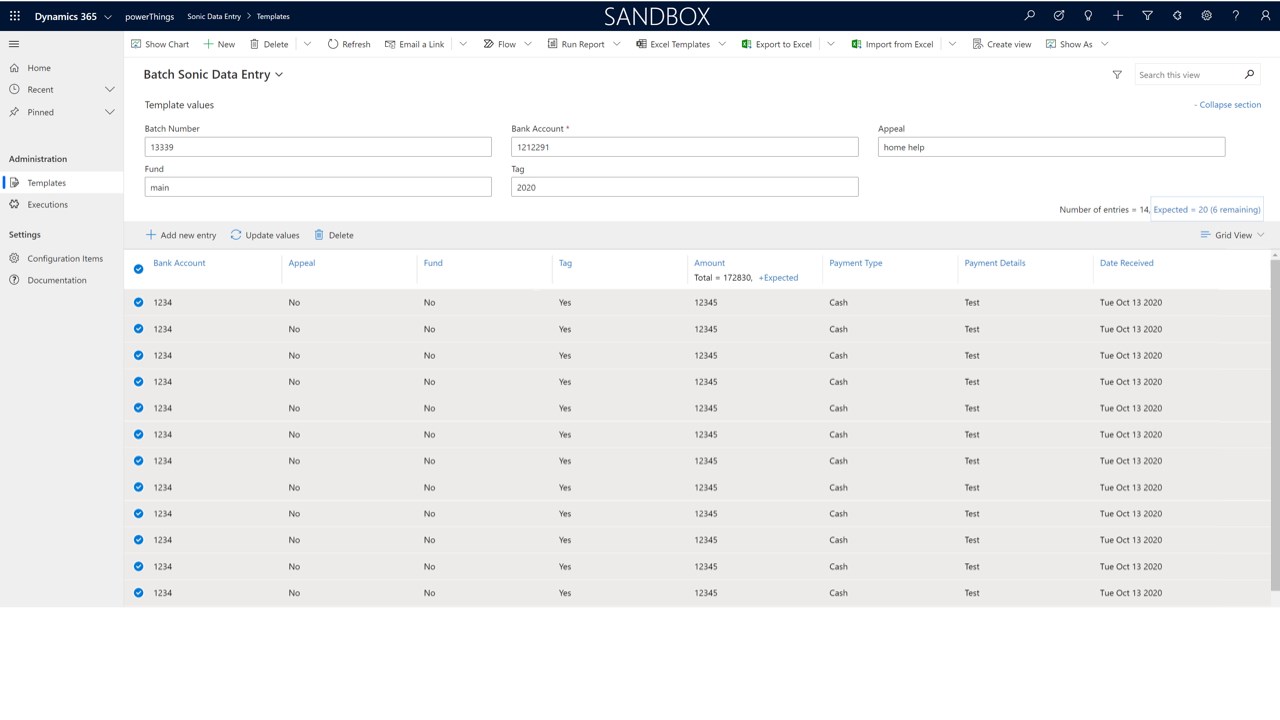Click Delete in the top command bar

point(269,44)
